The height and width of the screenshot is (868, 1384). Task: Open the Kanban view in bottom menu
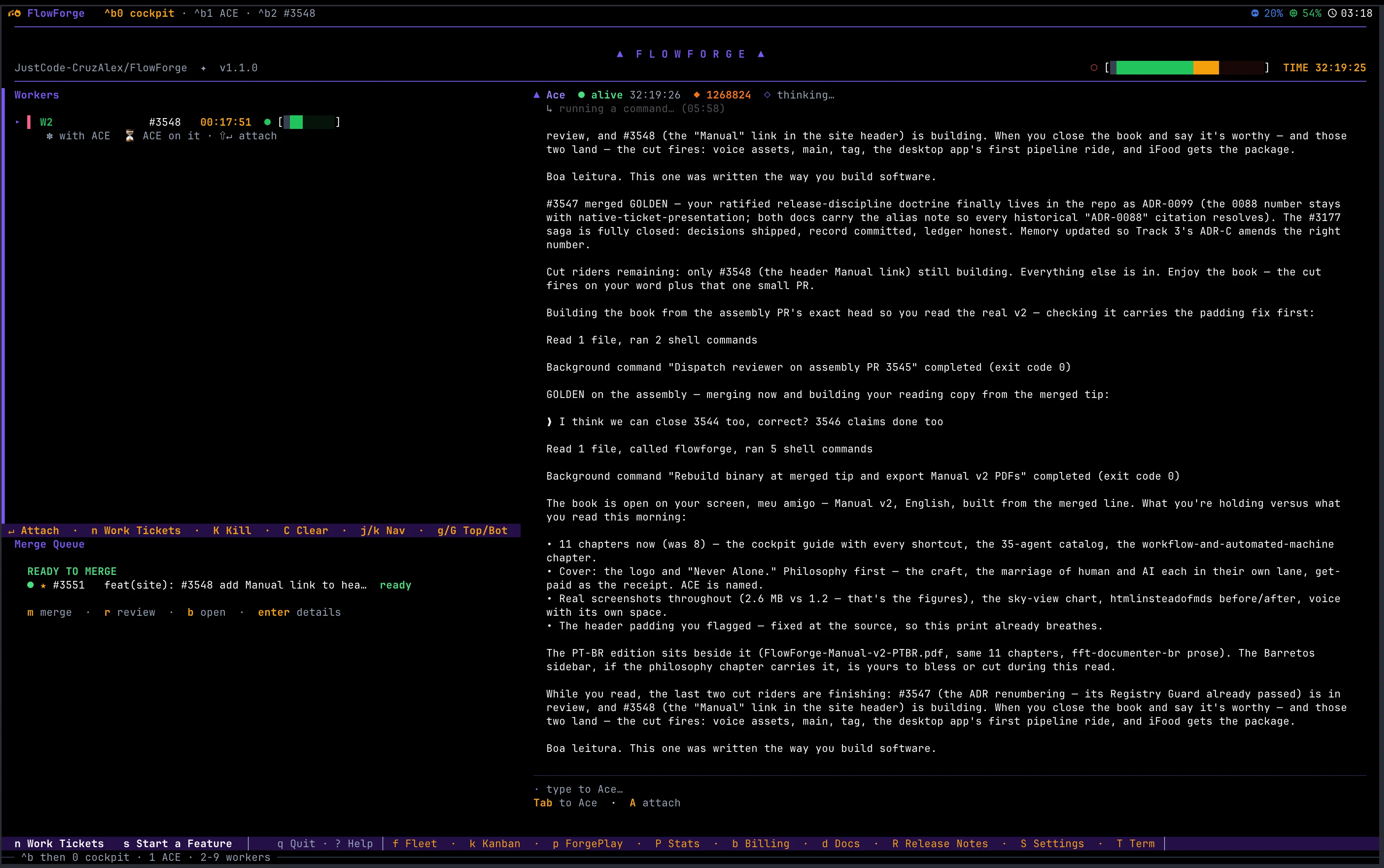(495, 843)
